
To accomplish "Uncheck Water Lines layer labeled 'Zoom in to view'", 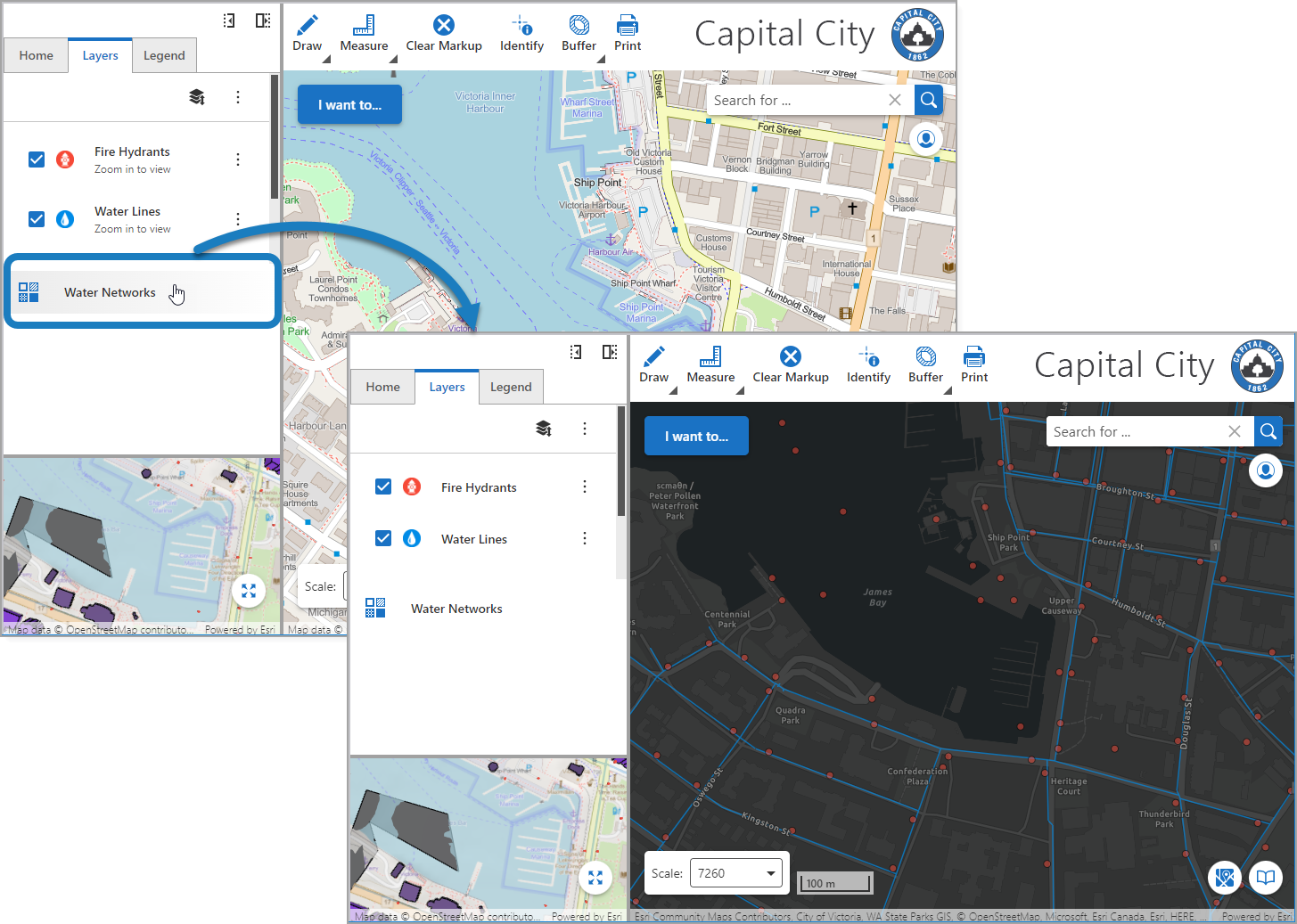I will [x=37, y=219].
